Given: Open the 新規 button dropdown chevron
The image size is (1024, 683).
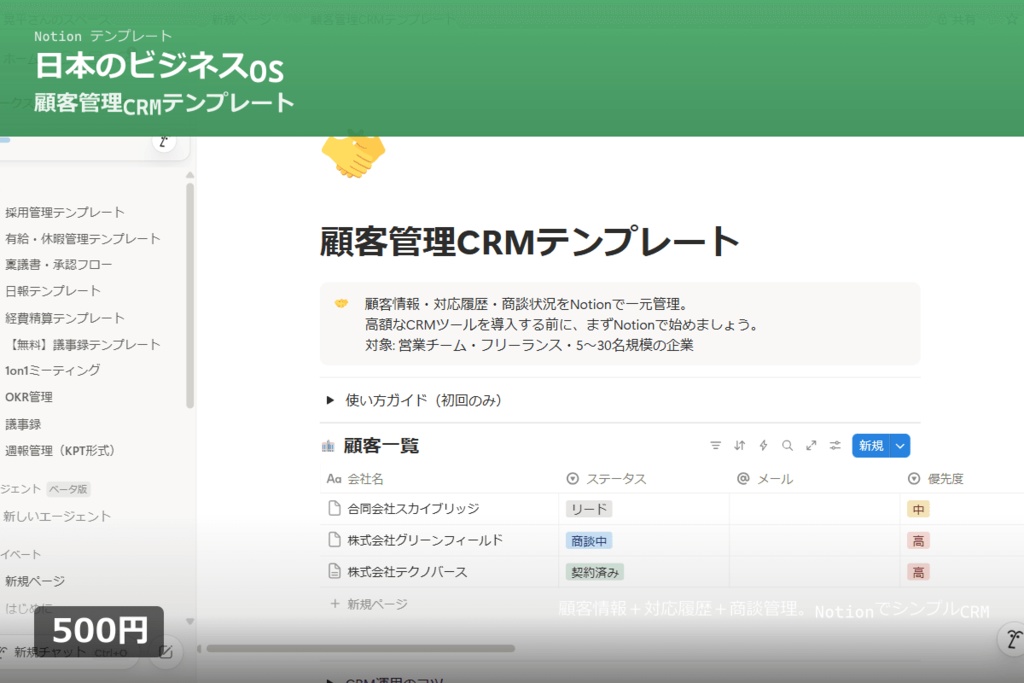Looking at the screenshot, I should click(901, 445).
